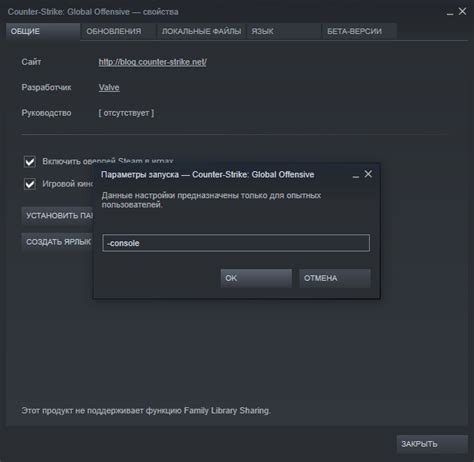The image size is (474, 462).
Task: Close the launch parameters dialog with X
Action: click(368, 174)
